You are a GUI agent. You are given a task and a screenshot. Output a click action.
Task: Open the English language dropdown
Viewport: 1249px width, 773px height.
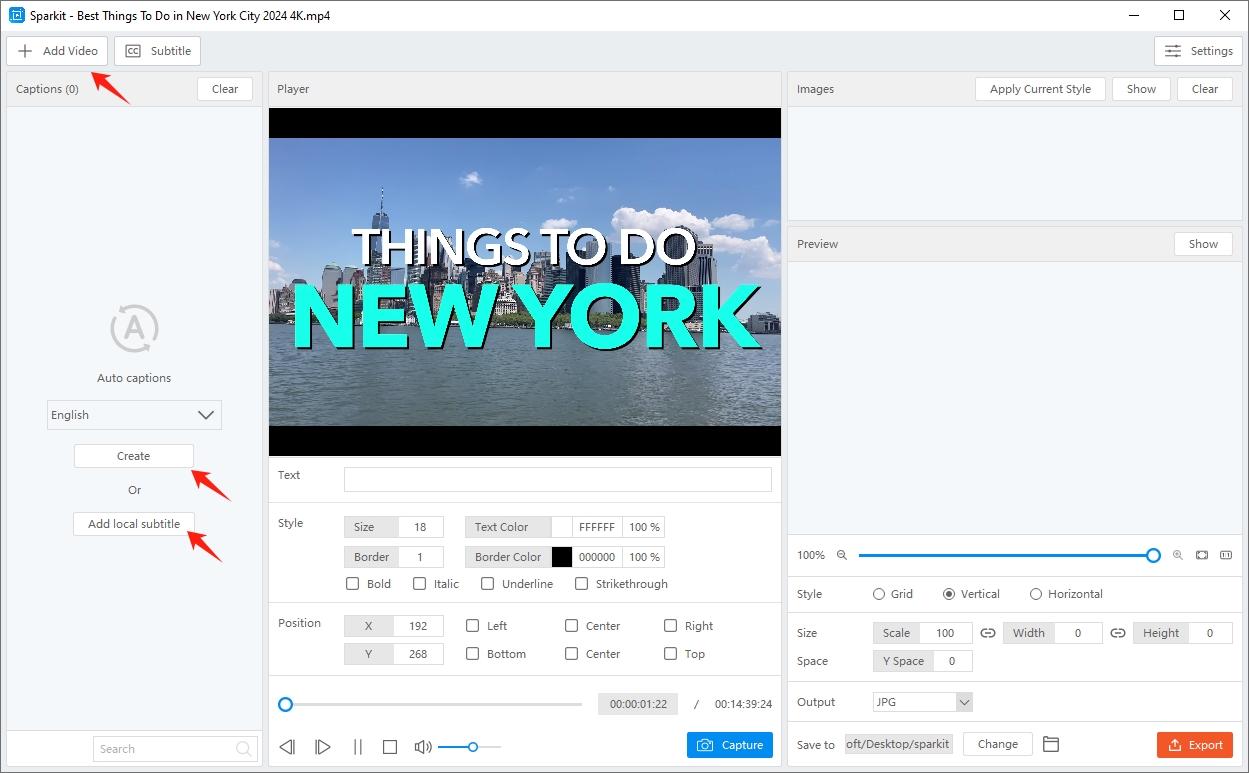click(134, 415)
